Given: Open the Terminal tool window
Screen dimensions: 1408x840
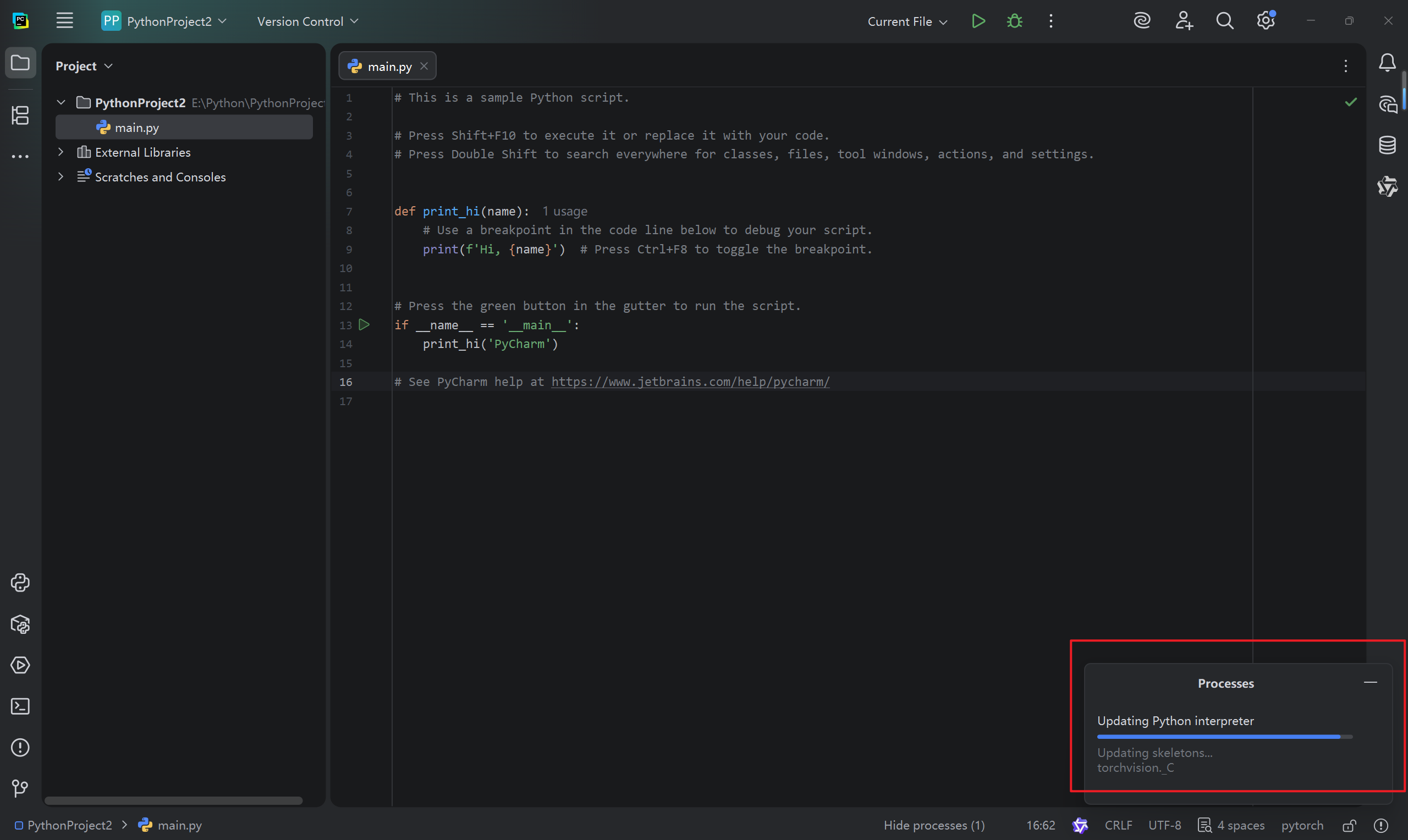Looking at the screenshot, I should click(x=20, y=706).
